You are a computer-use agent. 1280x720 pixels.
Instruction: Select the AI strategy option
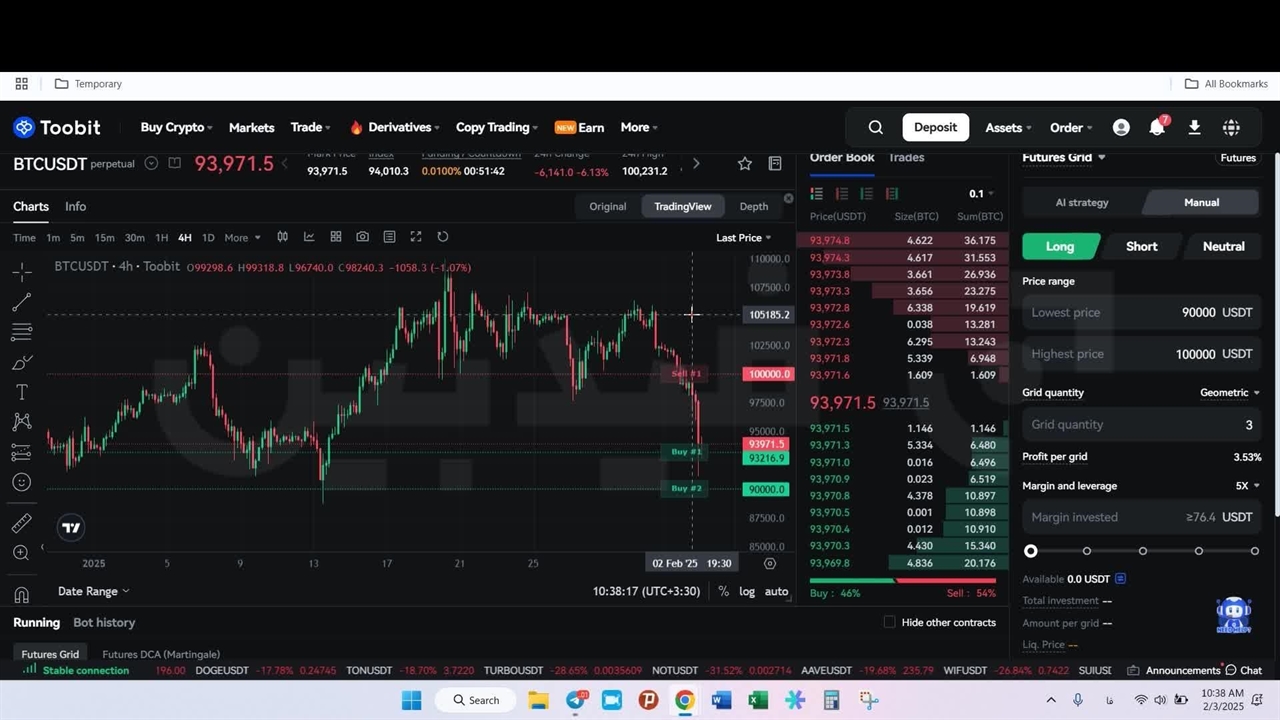[x=1082, y=202]
